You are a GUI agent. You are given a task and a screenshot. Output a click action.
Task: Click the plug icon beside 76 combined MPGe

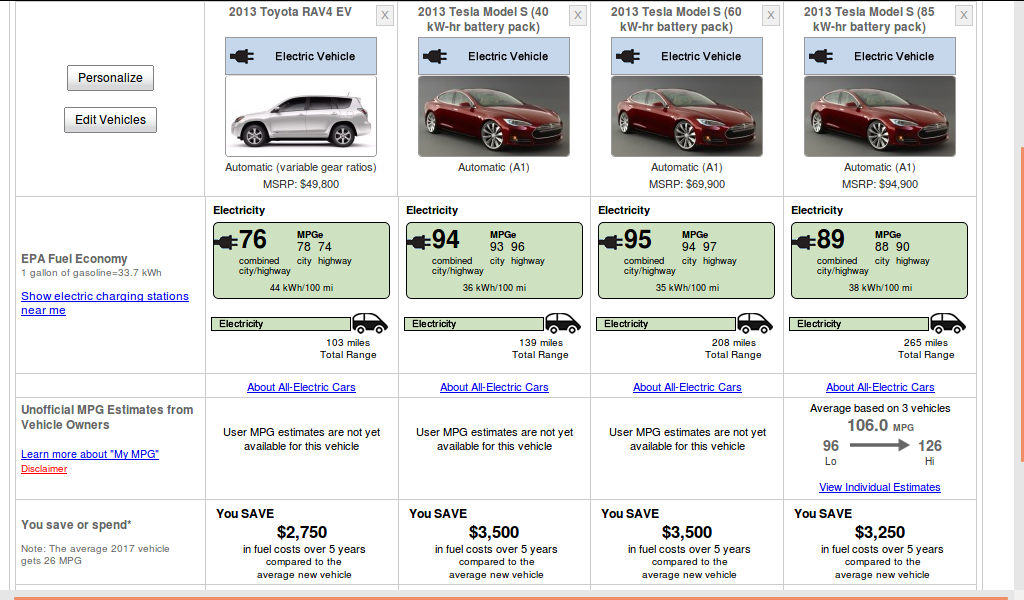(225, 242)
